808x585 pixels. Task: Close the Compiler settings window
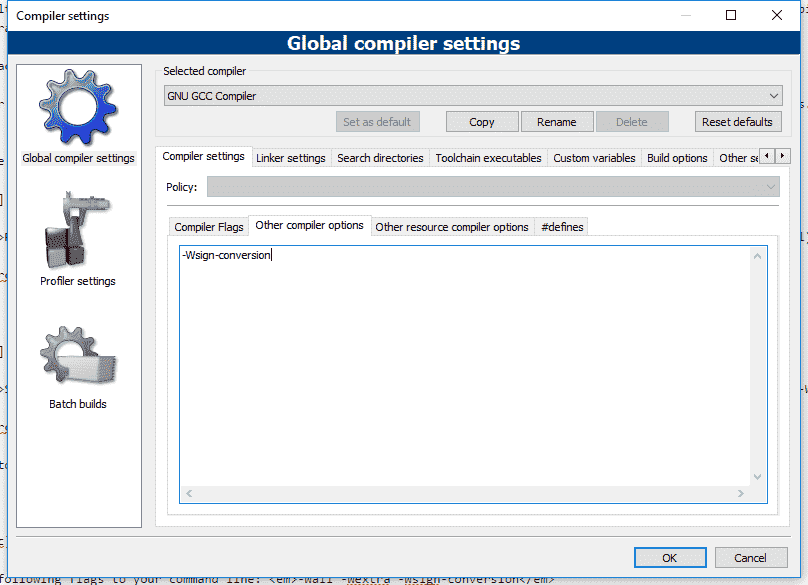click(x=777, y=15)
